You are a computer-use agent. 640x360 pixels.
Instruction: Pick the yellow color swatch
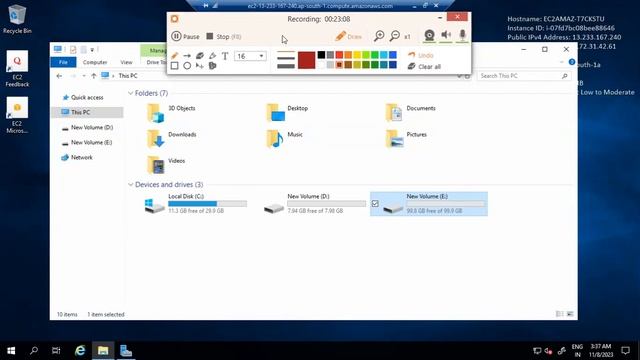coord(357,55)
